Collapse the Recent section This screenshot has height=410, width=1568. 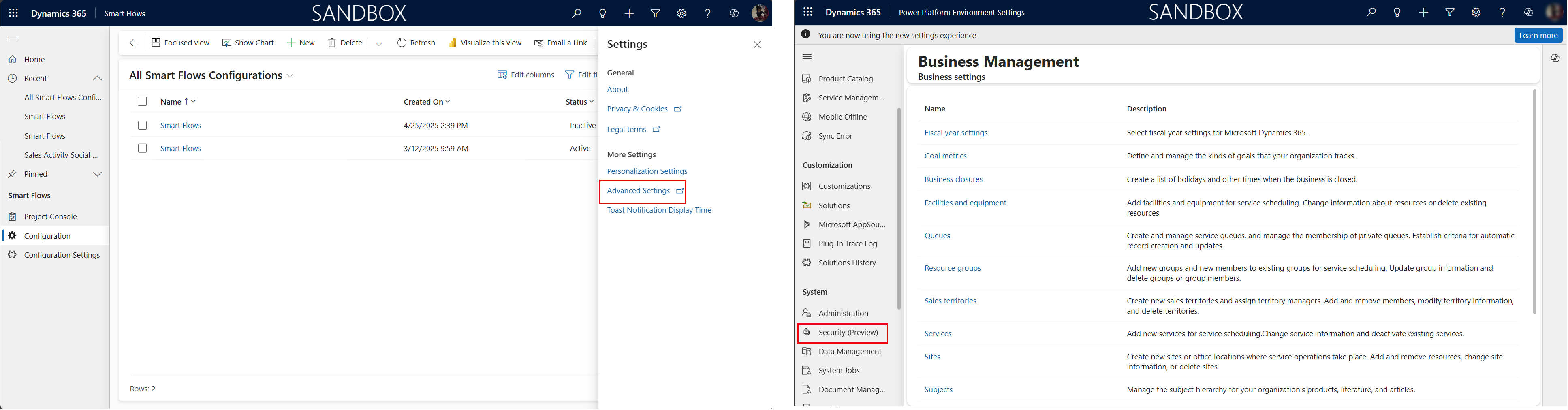[97, 79]
